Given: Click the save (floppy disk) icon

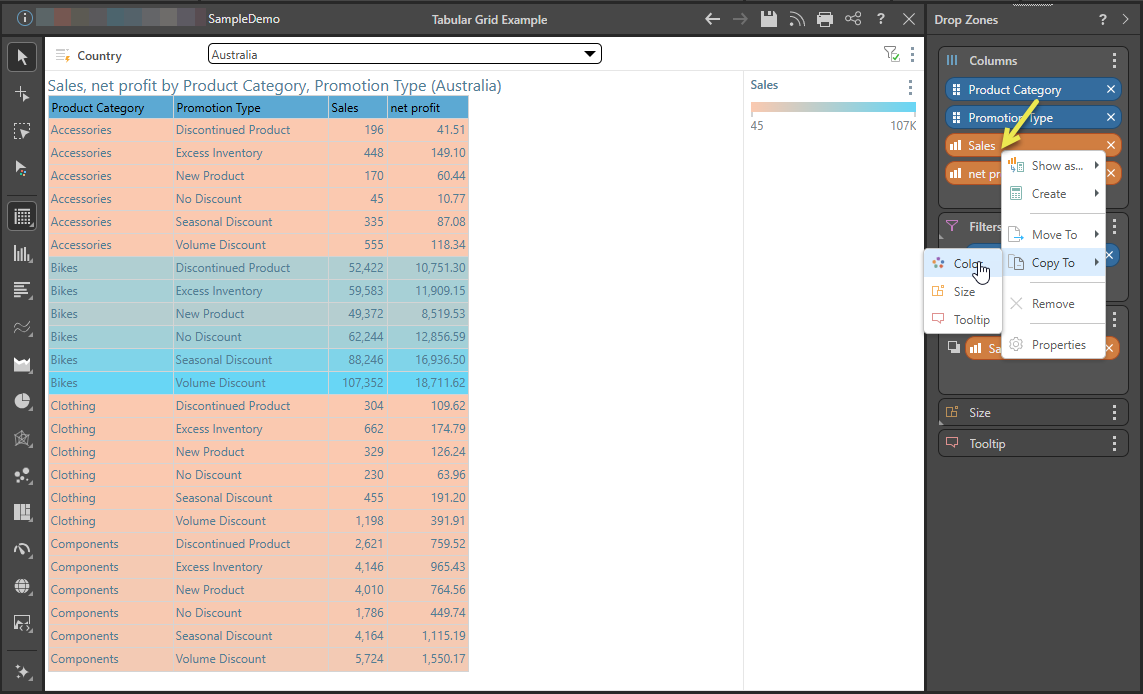Looking at the screenshot, I should pos(768,19).
